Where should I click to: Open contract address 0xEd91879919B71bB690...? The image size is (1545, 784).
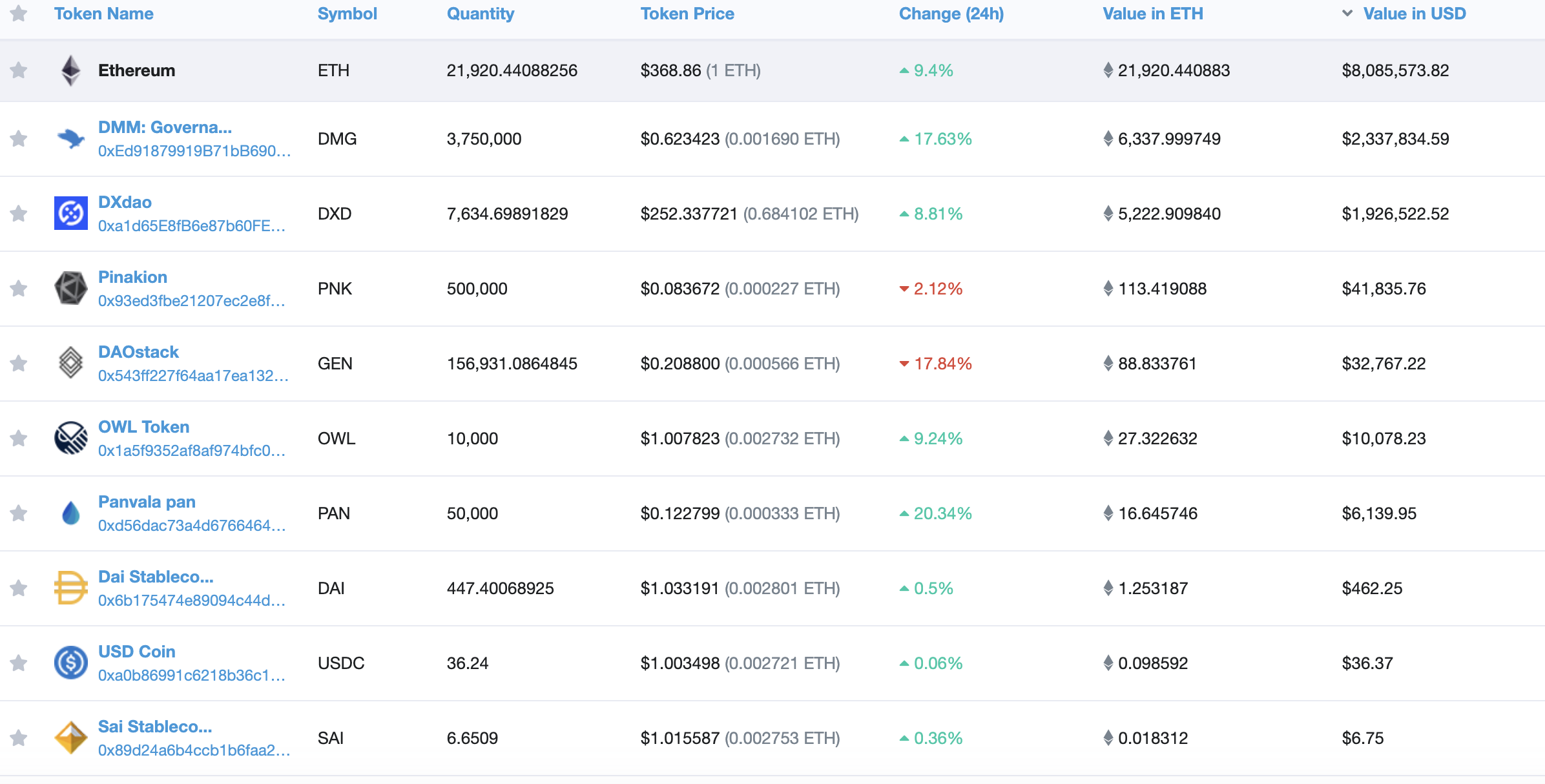[x=194, y=151]
